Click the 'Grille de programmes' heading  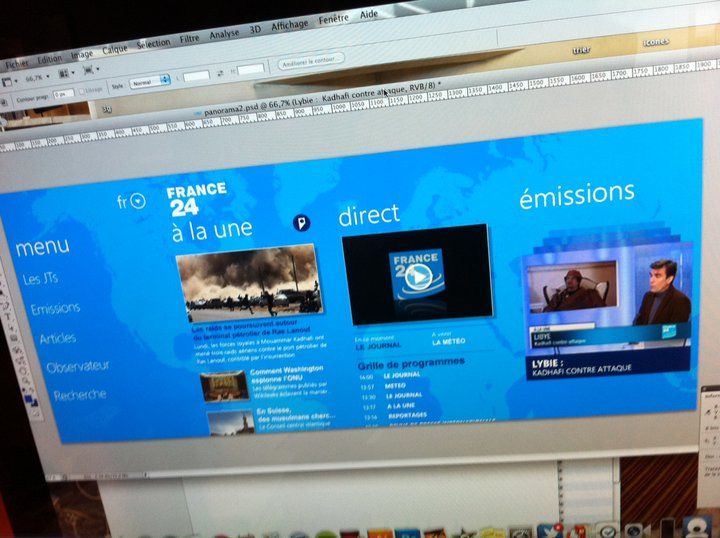click(x=411, y=364)
